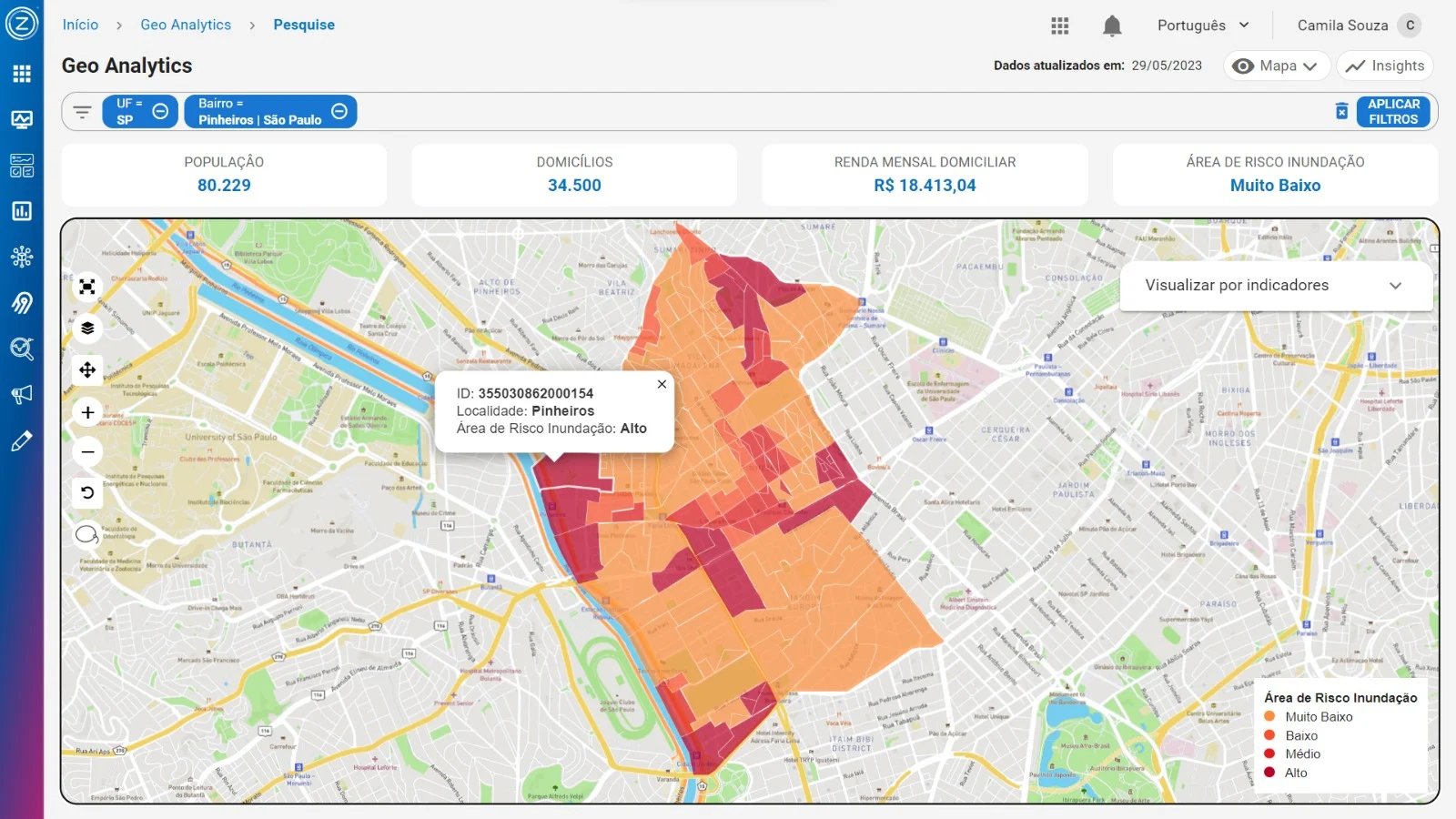Open the filter list icon
This screenshot has height=819, width=1456.
83,112
